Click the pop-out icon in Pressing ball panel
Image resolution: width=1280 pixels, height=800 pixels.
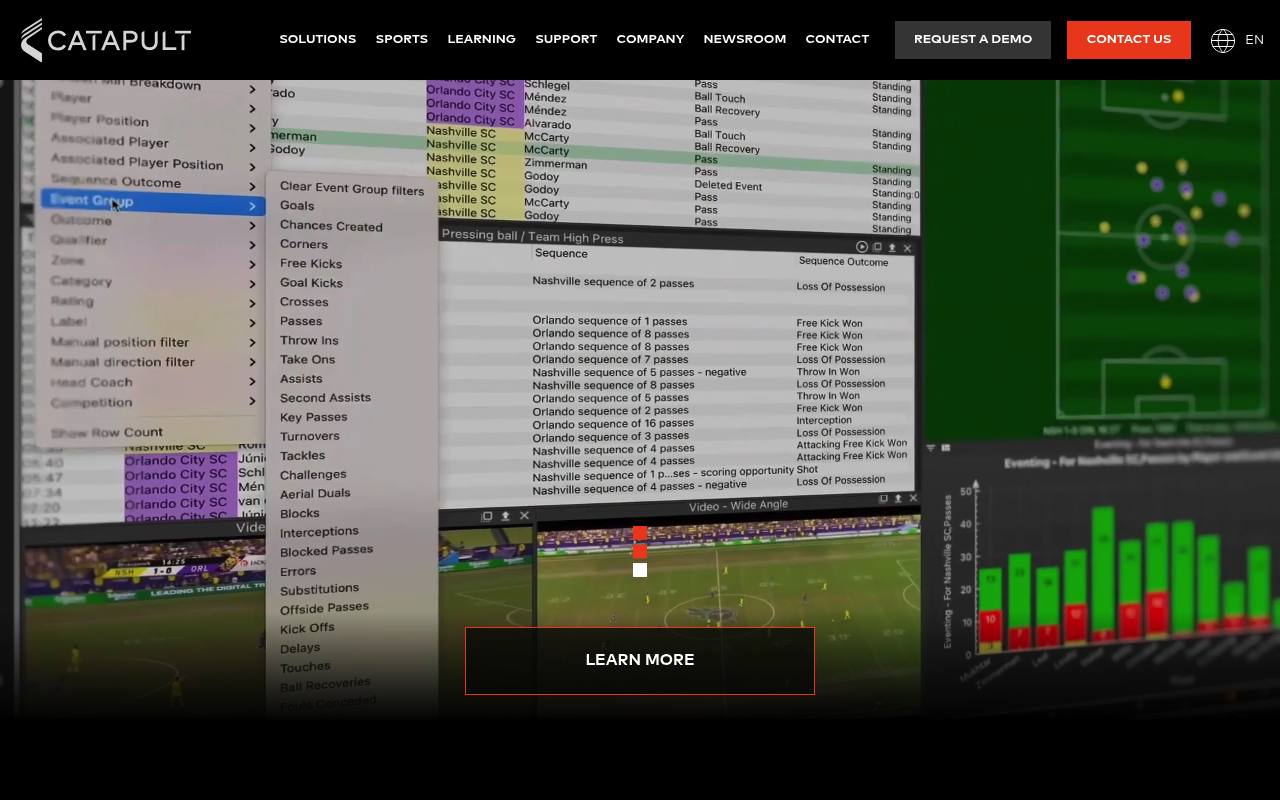[877, 247]
